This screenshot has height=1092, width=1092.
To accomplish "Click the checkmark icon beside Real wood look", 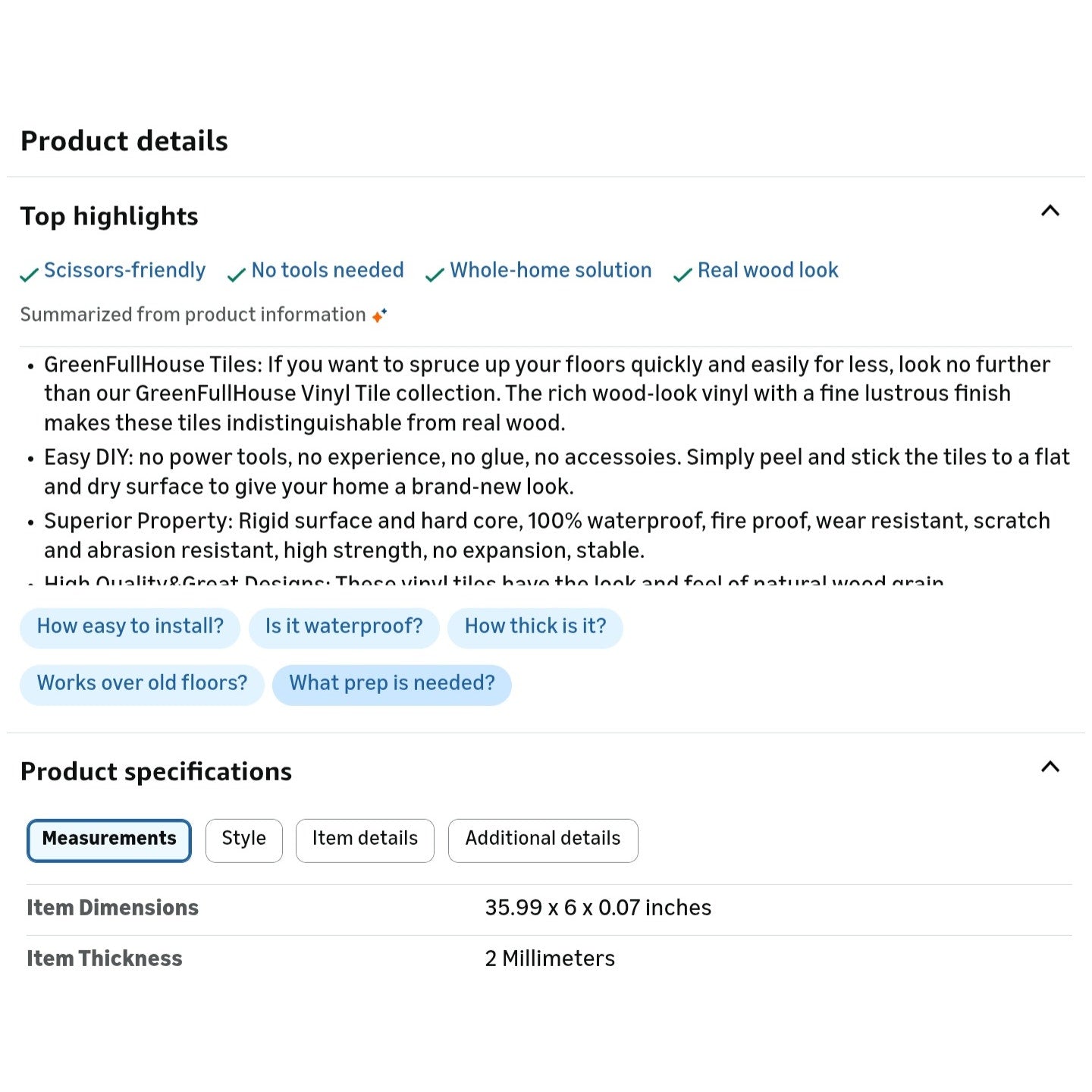I will pyautogui.click(x=682, y=275).
